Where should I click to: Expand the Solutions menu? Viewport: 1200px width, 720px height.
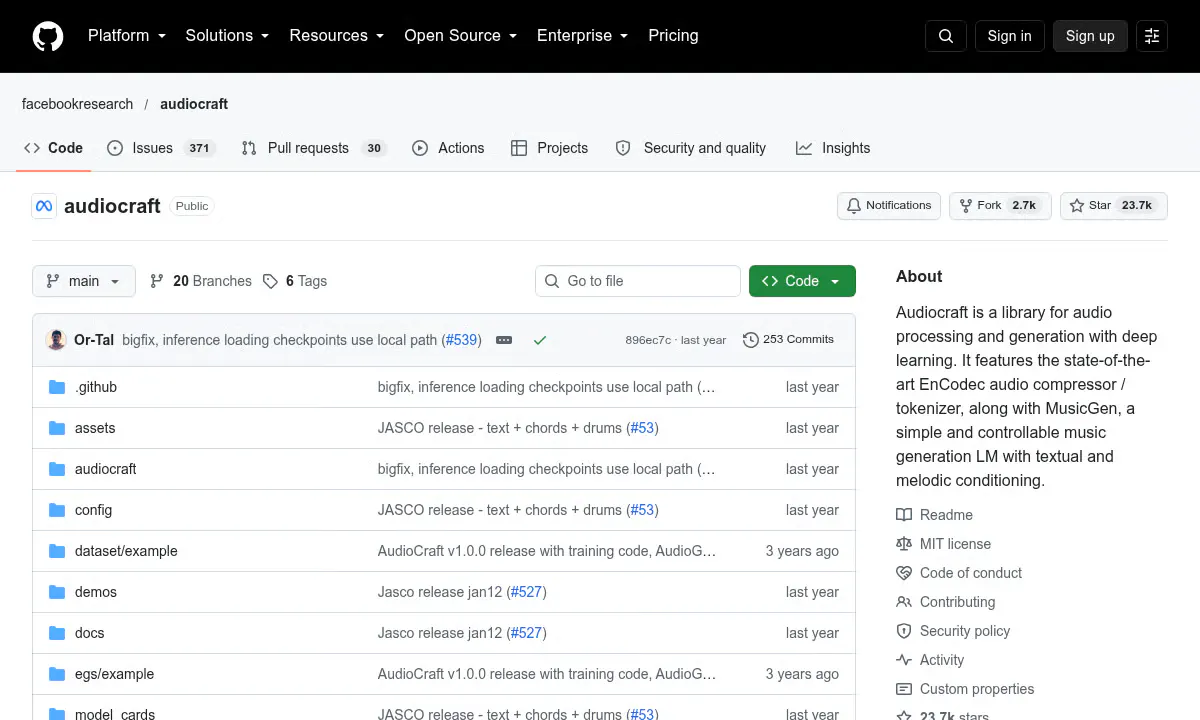(227, 36)
